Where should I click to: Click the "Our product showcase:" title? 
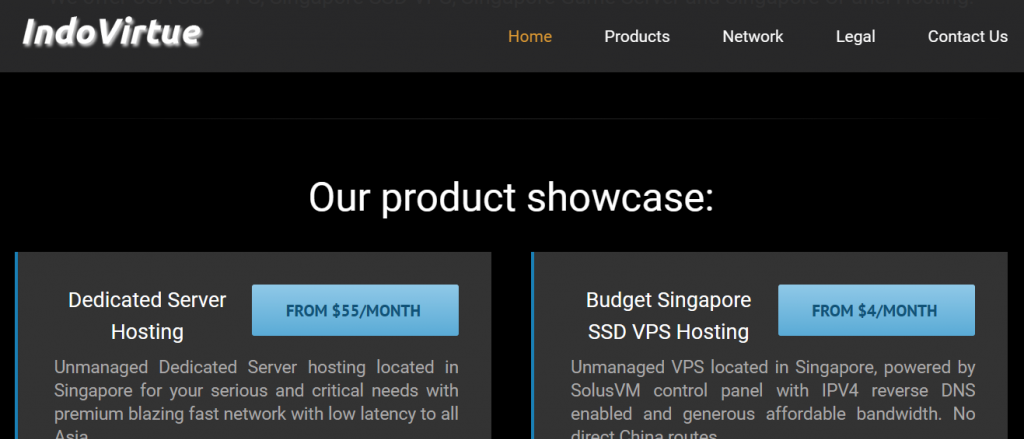511,197
